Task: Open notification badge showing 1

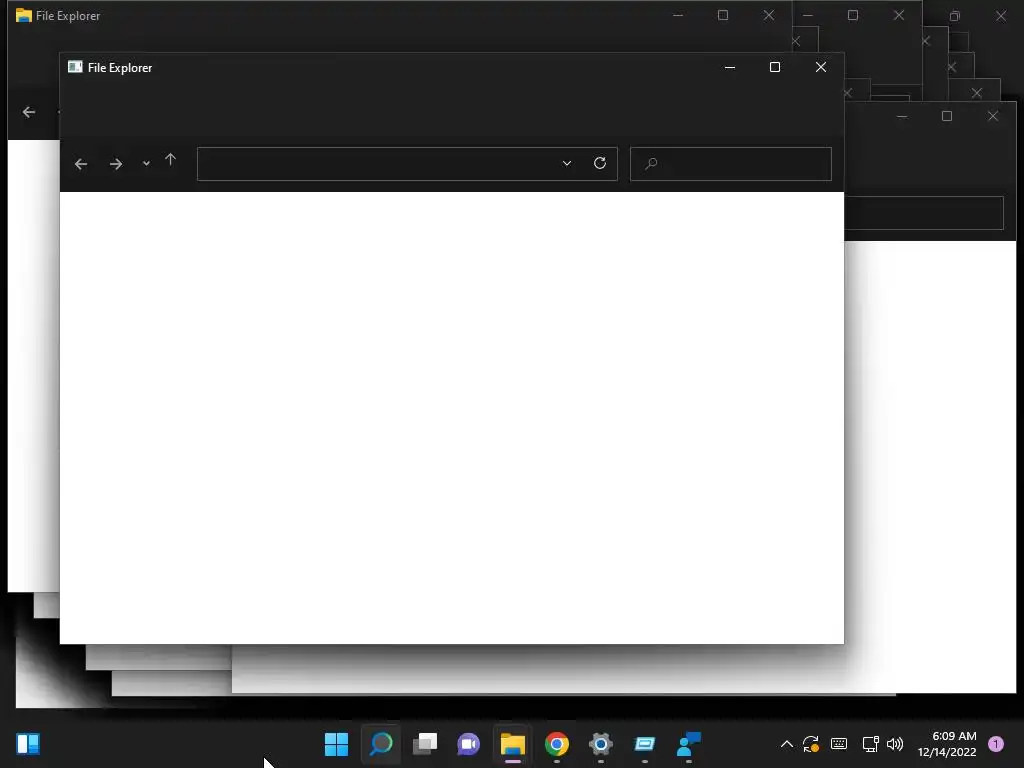Action: 996,744
